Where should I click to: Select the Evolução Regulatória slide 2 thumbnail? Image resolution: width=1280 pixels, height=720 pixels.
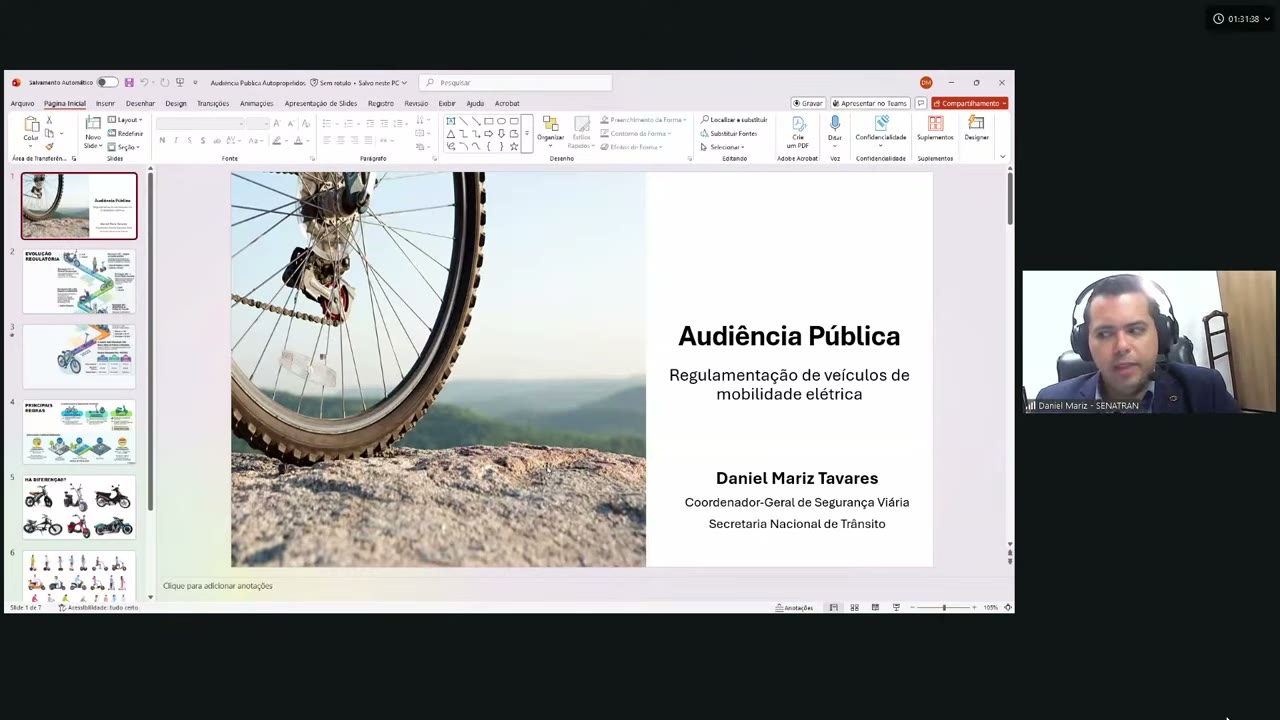[x=79, y=282]
